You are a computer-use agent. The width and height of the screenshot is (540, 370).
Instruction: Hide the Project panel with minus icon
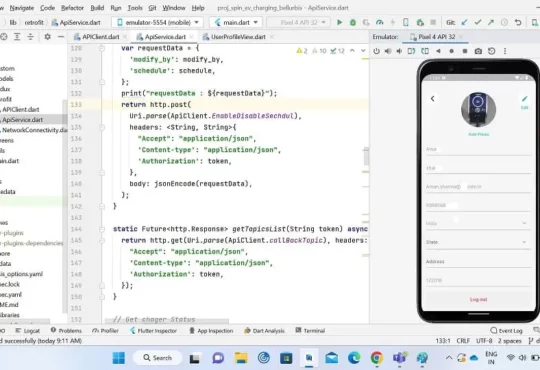pos(61,37)
